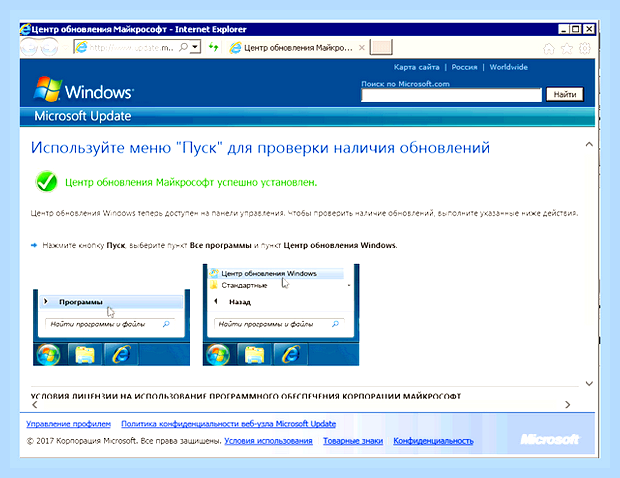Screen dimensions: 620x478
Task: Click the blue arrow bullet before 'Нажмите кнопку Пуск'
Action: [34, 246]
